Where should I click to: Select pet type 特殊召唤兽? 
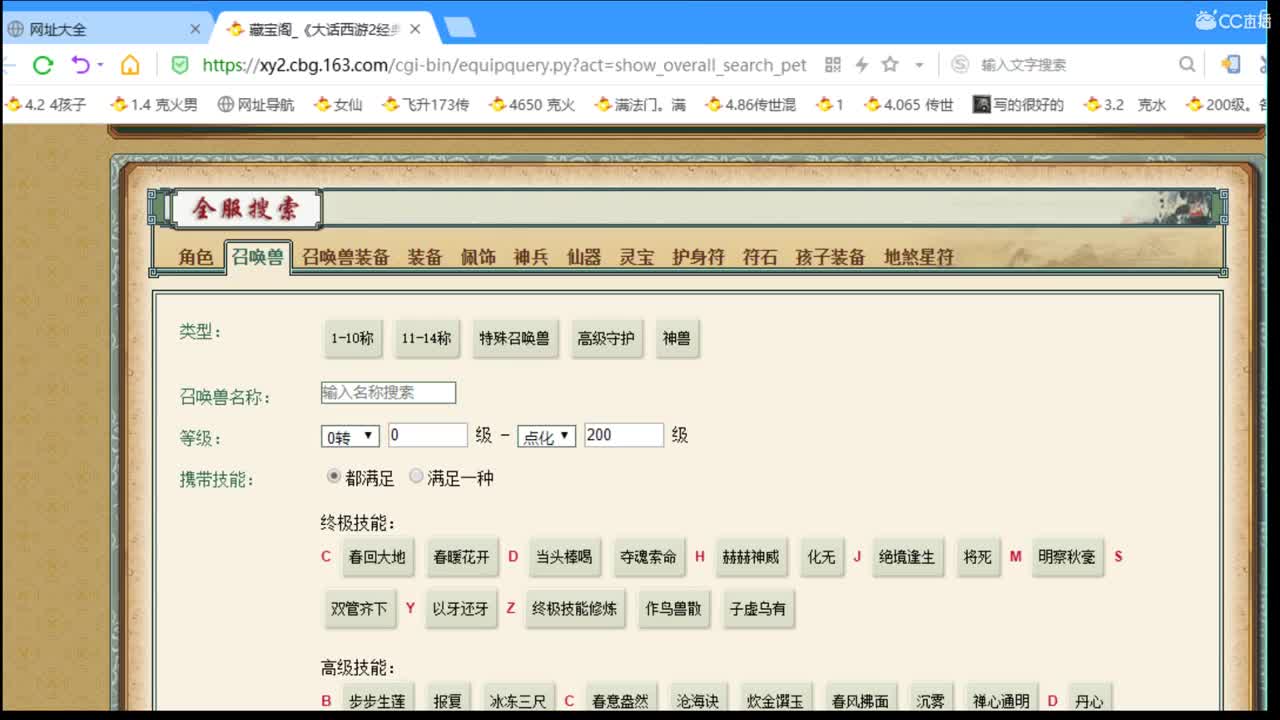point(514,338)
